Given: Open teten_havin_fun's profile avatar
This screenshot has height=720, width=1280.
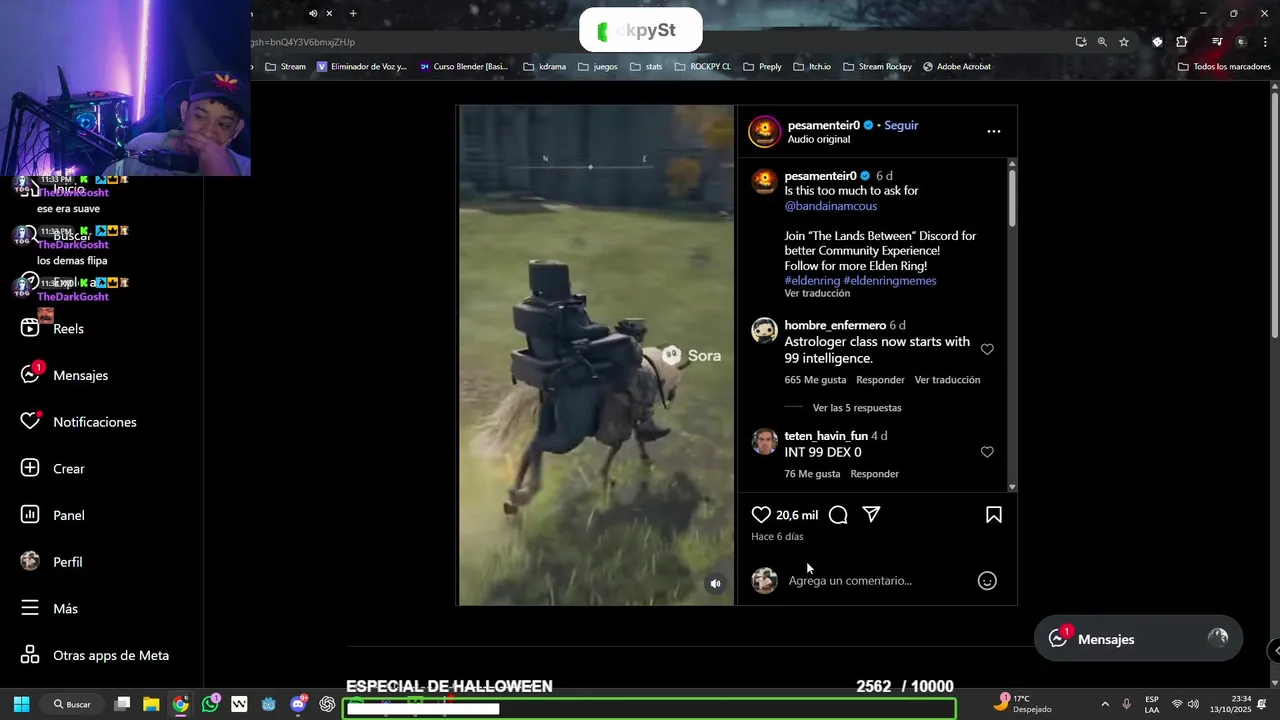Looking at the screenshot, I should pos(765,441).
